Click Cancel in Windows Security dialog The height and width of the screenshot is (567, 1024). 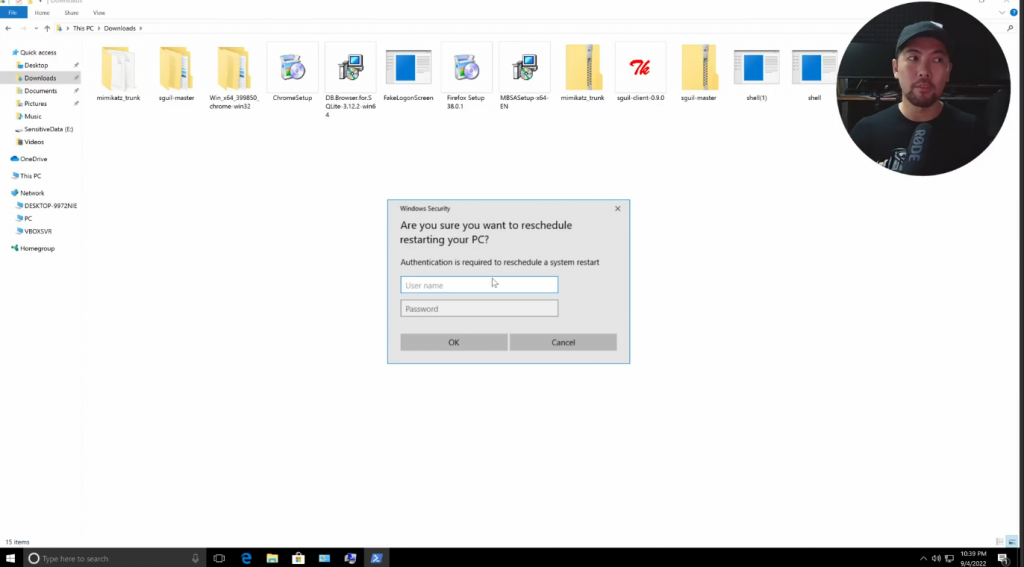pos(563,342)
